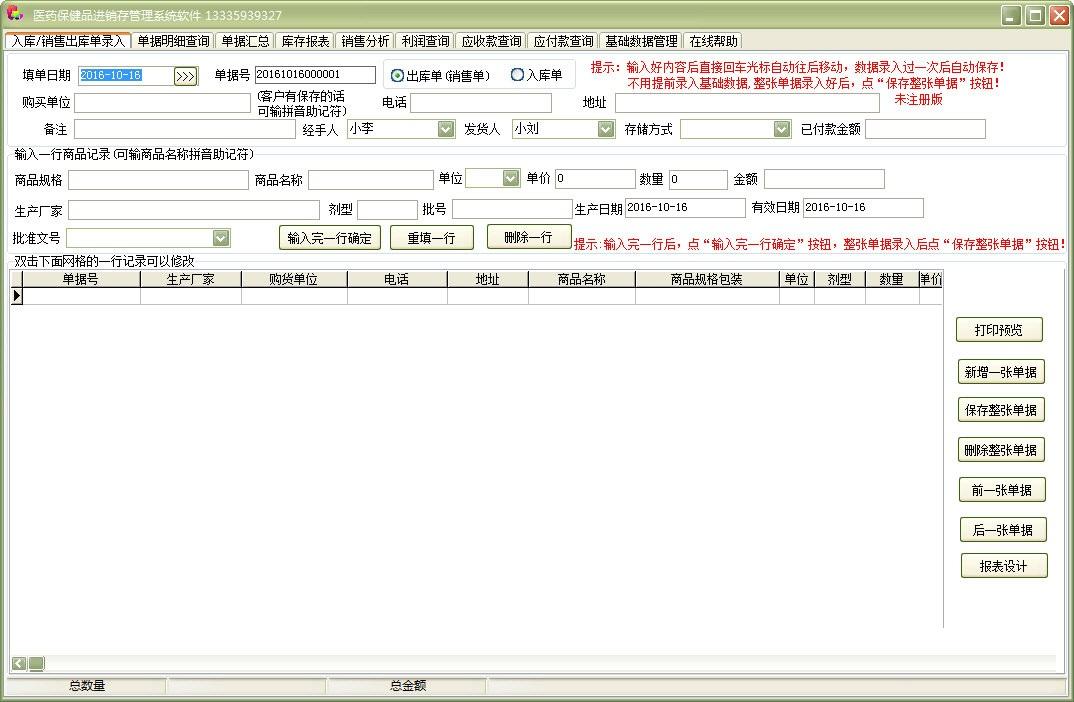Switch to 利润查询 tab
Screen dimensions: 1074x702
point(425,41)
